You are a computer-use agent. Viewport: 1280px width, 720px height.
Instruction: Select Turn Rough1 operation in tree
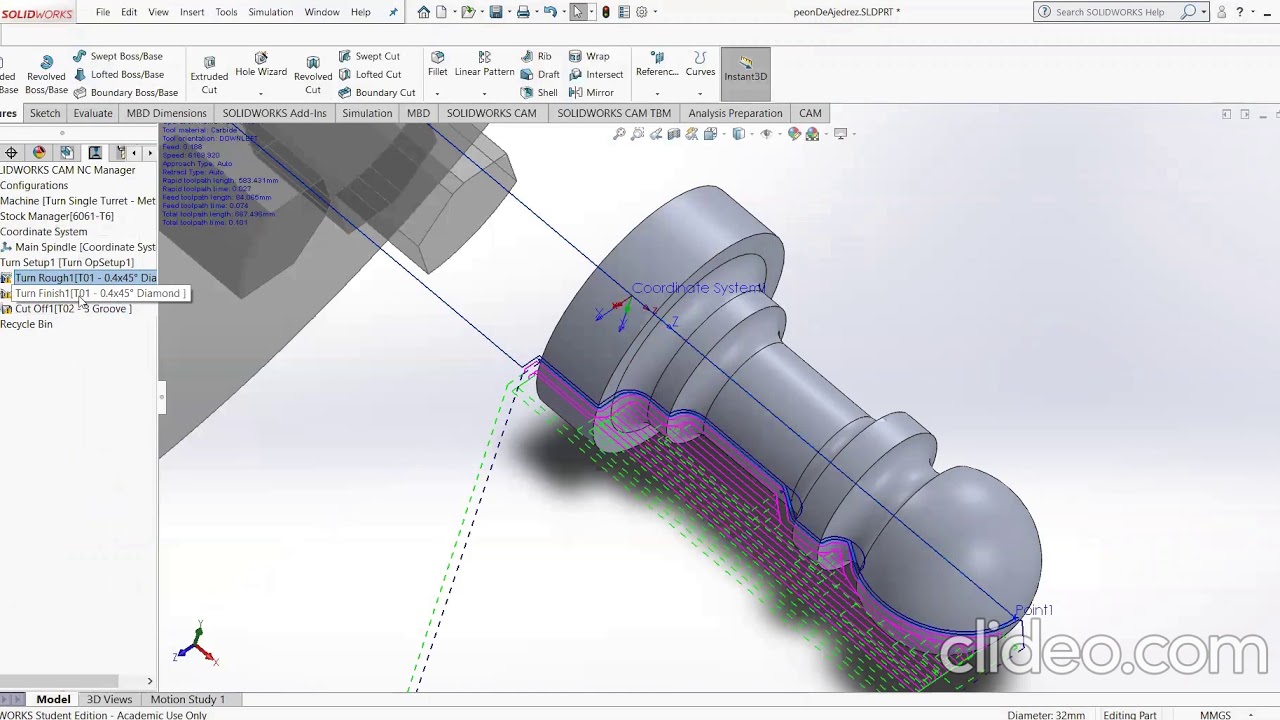click(80, 278)
